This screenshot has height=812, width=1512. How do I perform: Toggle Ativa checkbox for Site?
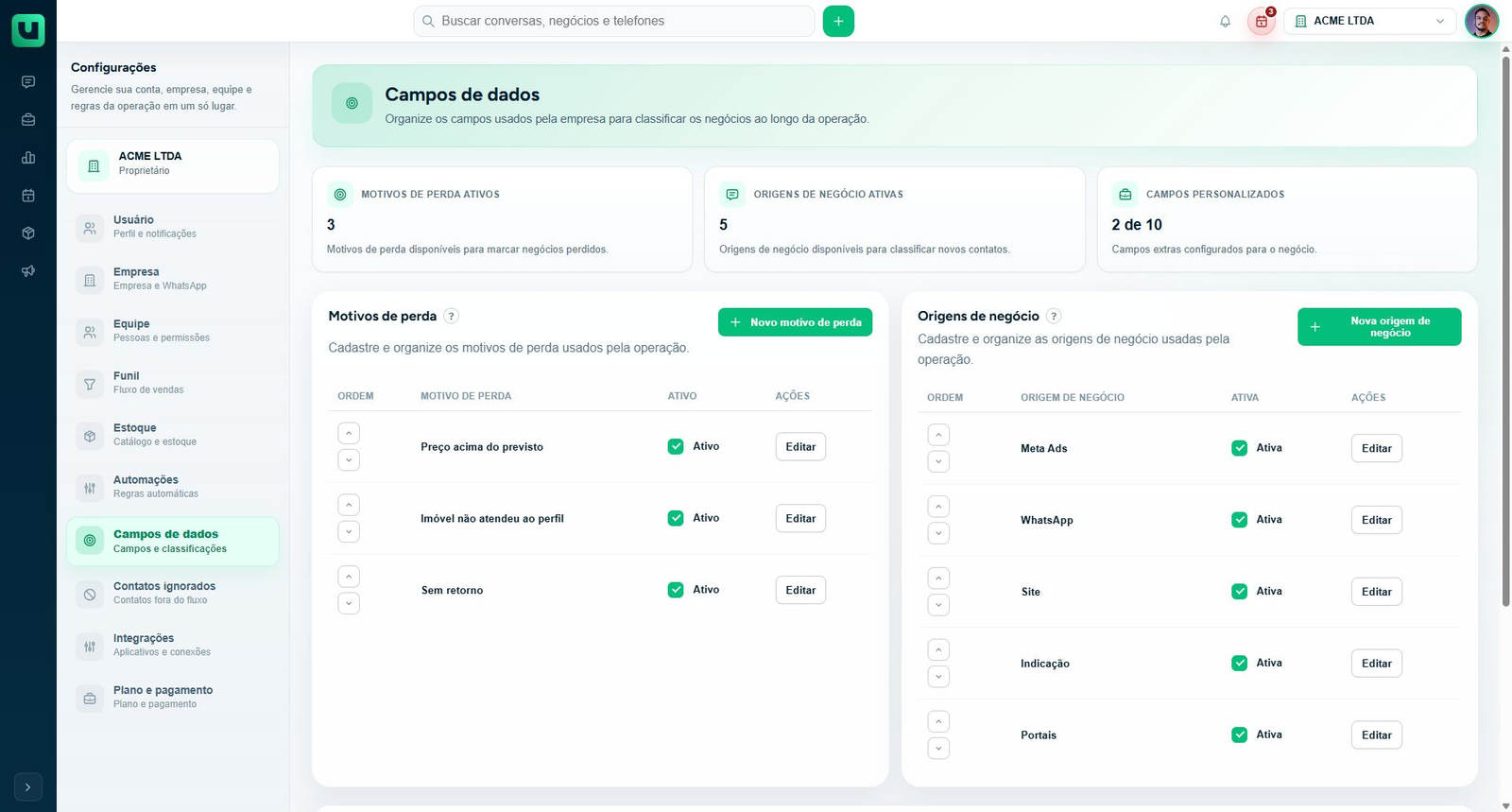pos(1240,592)
